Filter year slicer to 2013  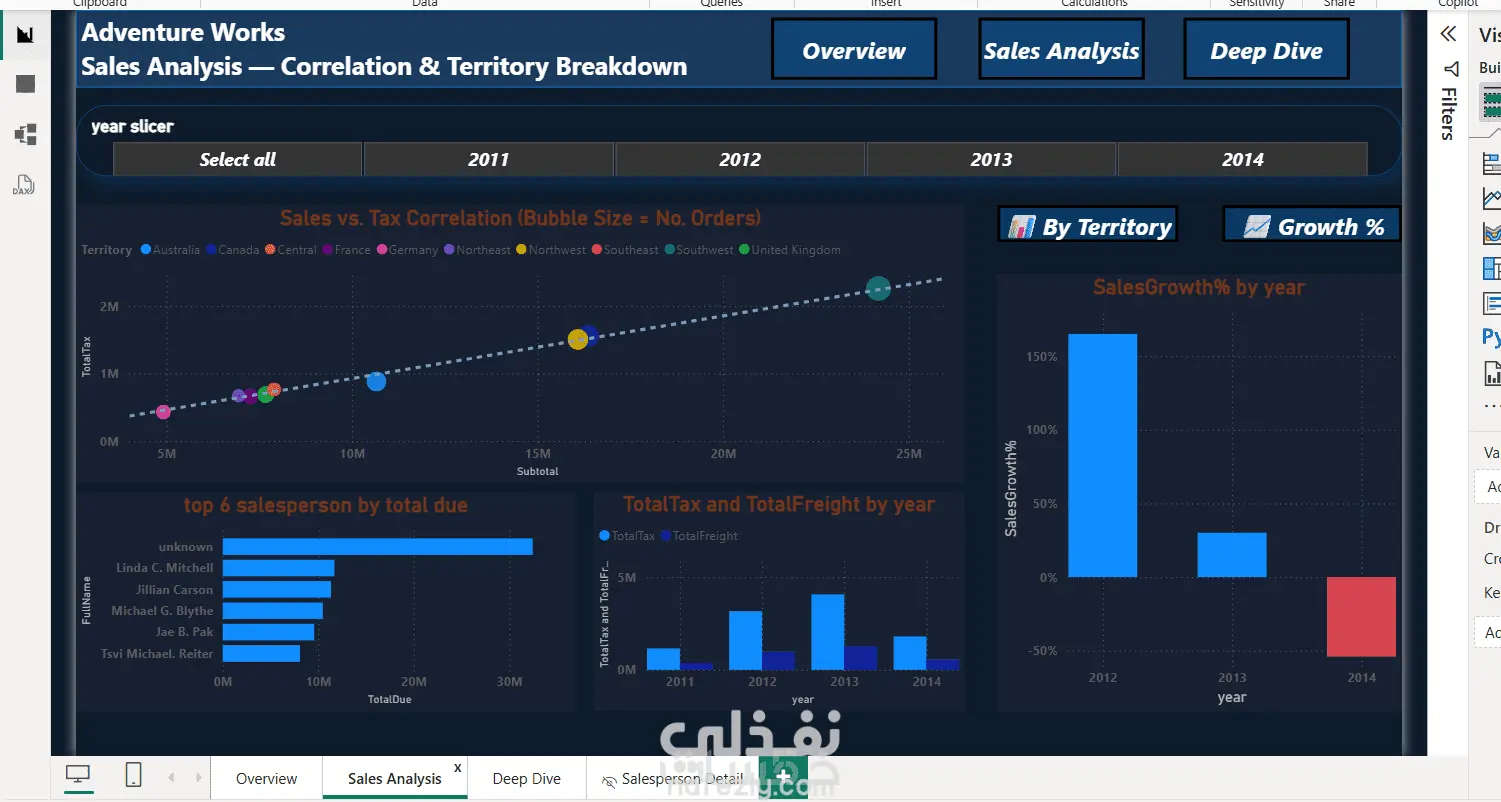point(991,159)
